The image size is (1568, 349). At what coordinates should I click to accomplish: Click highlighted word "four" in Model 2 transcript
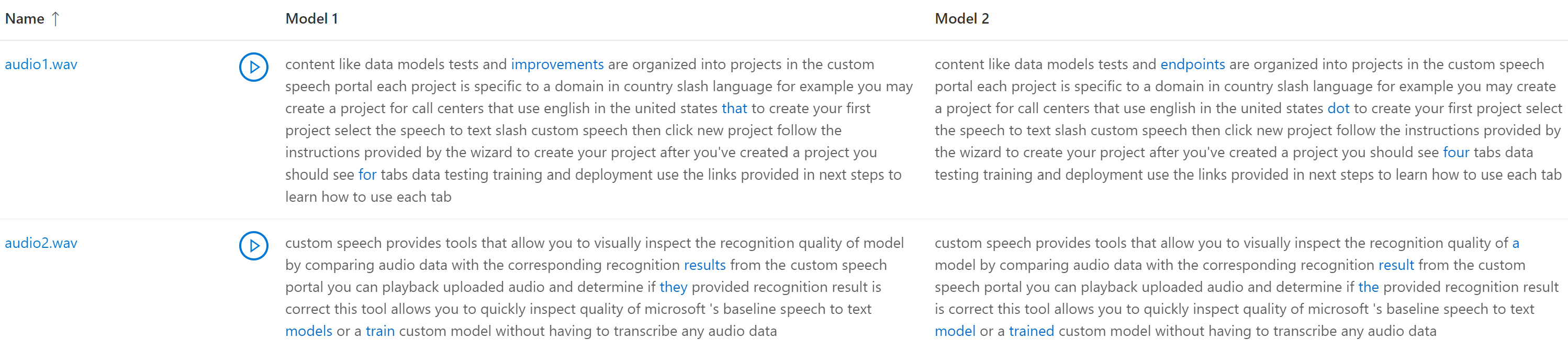1455,152
